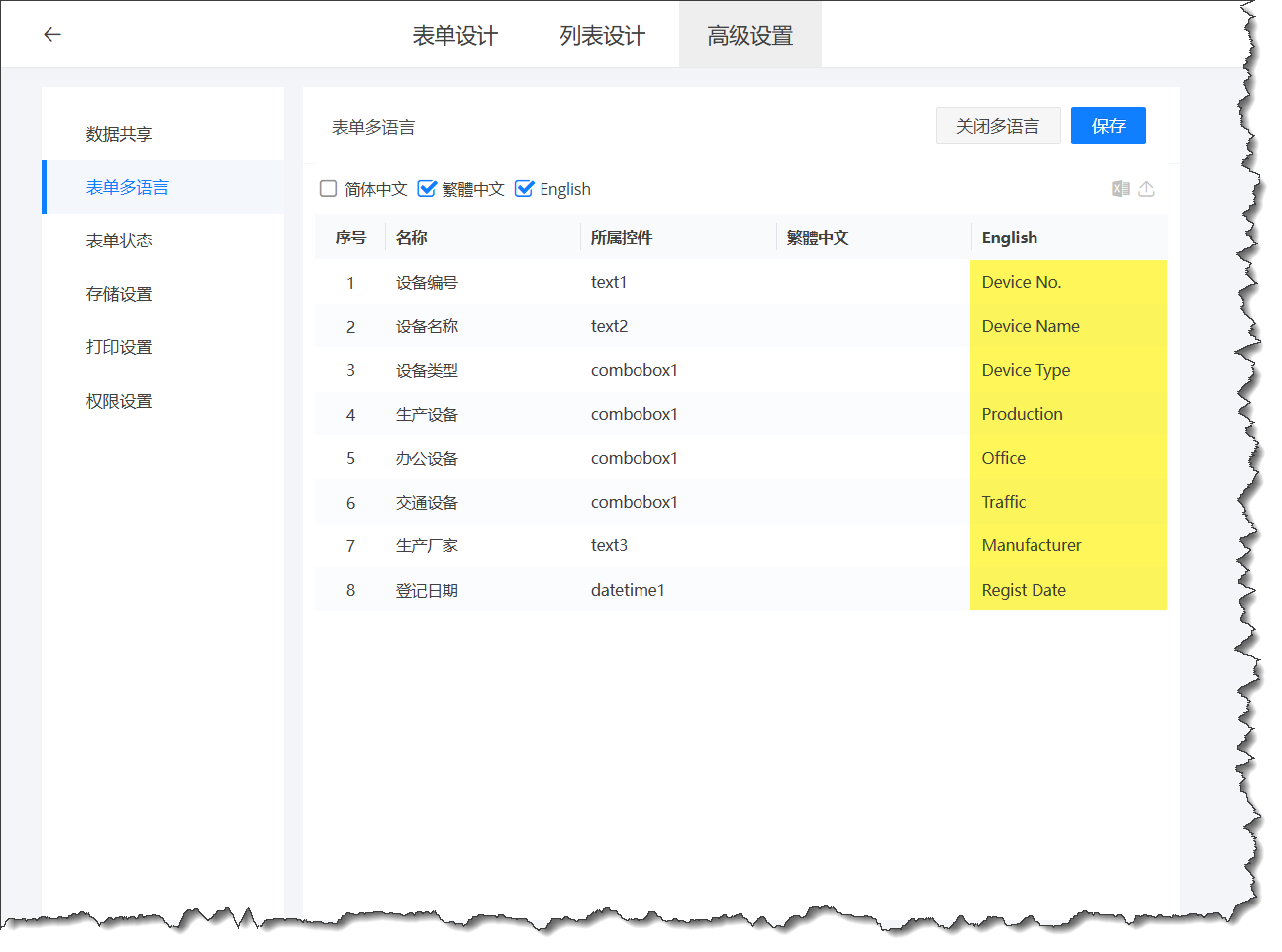The image size is (1282, 952).
Task: Edit the English cell 'Device No.'
Action: tap(1067, 282)
